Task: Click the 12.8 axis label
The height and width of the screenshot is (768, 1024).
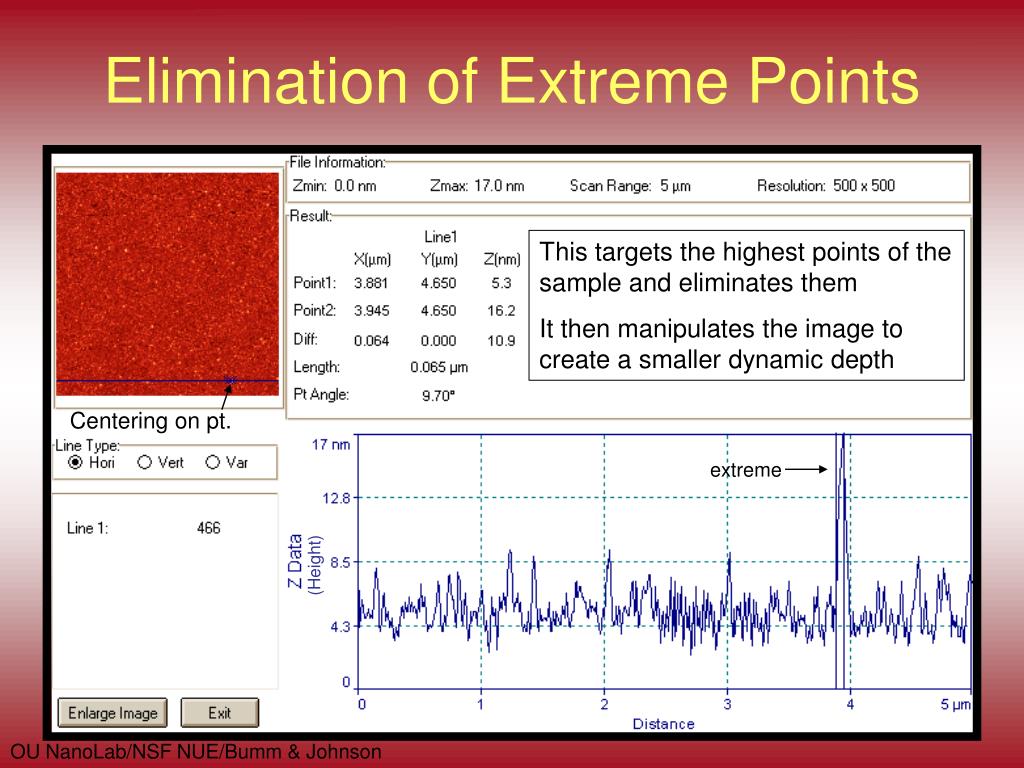Action: point(337,498)
